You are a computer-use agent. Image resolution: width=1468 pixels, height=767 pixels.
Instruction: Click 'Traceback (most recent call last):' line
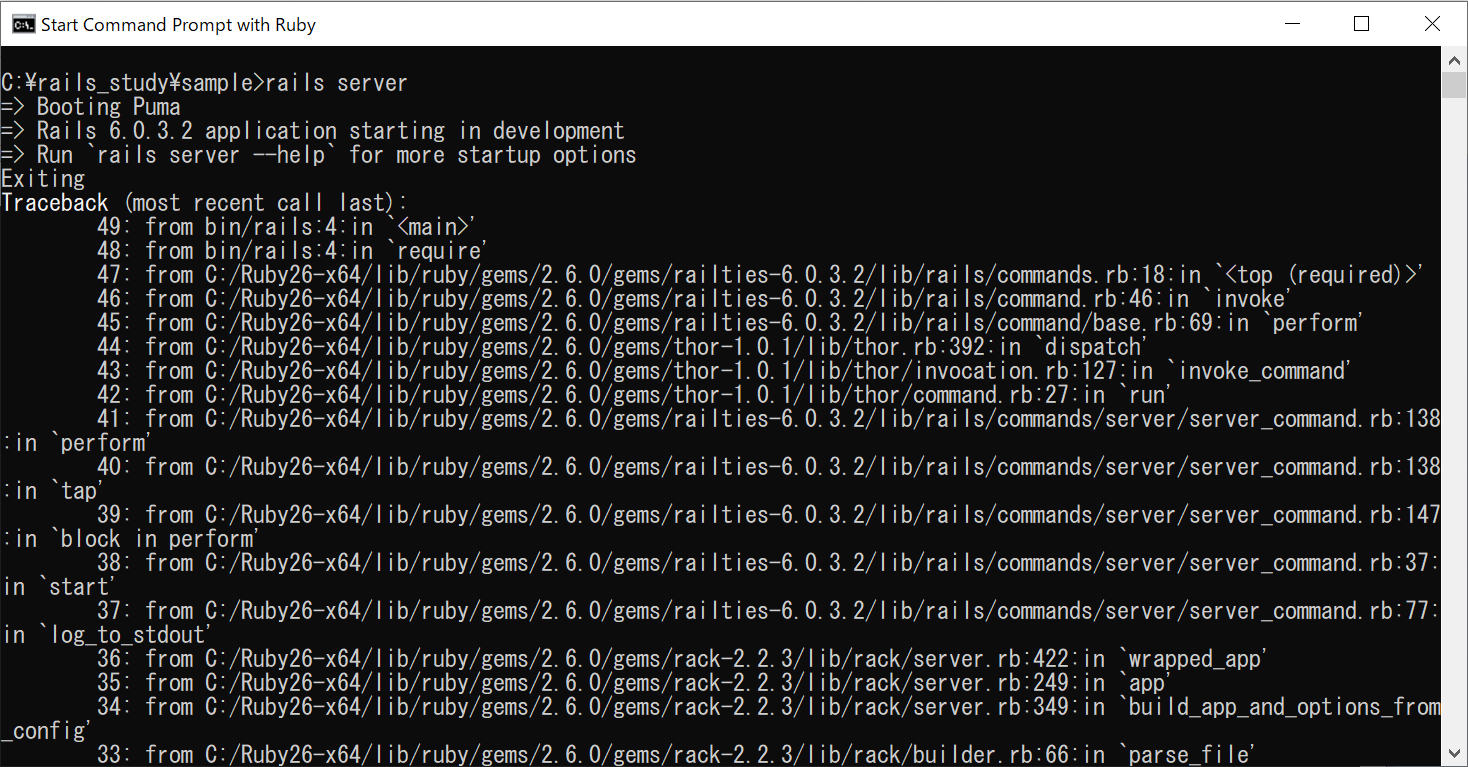[205, 203]
